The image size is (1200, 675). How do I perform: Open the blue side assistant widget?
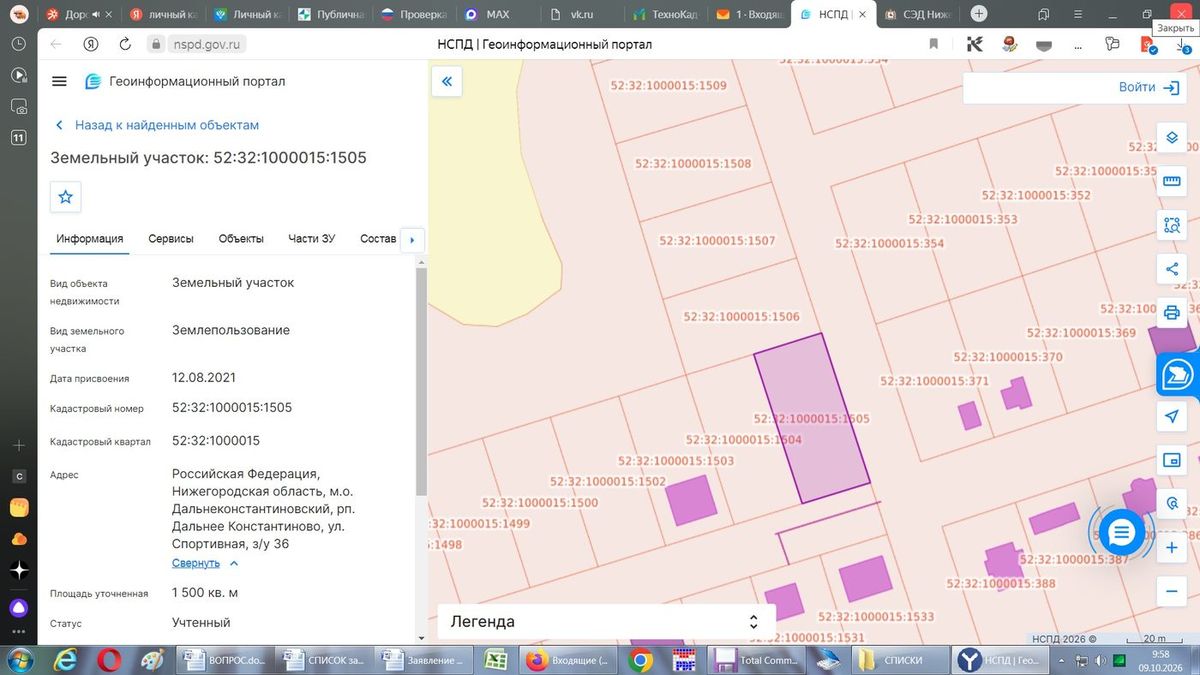tap(1179, 374)
